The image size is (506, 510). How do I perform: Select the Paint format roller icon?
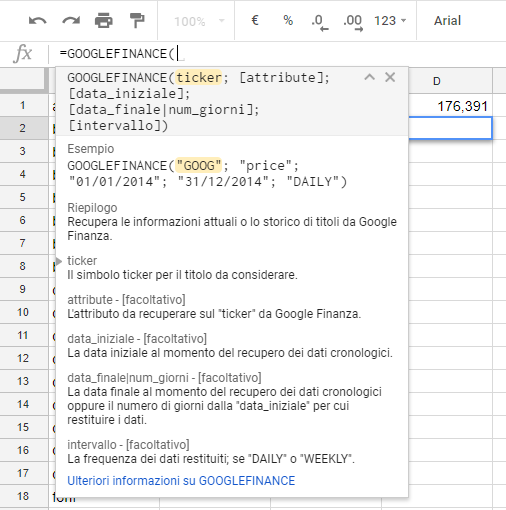(137, 21)
